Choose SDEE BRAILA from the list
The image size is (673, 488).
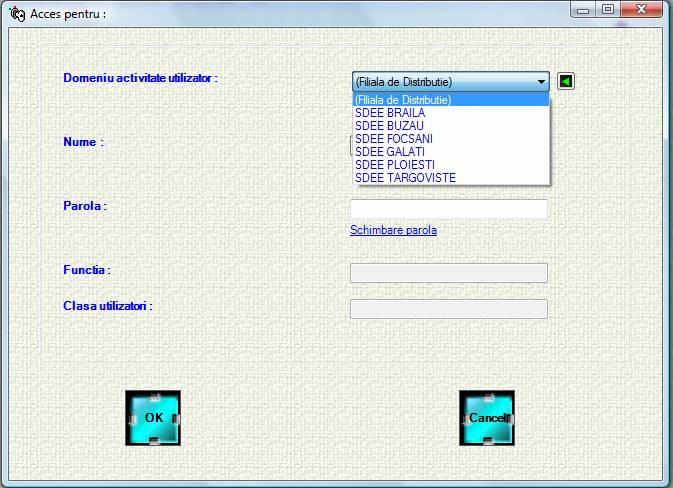451,113
